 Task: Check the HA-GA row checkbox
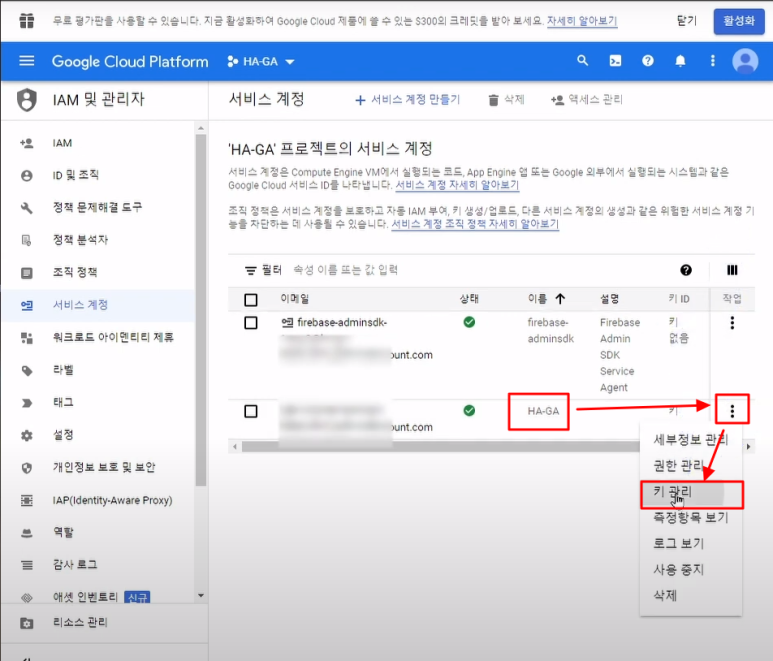tap(251, 411)
